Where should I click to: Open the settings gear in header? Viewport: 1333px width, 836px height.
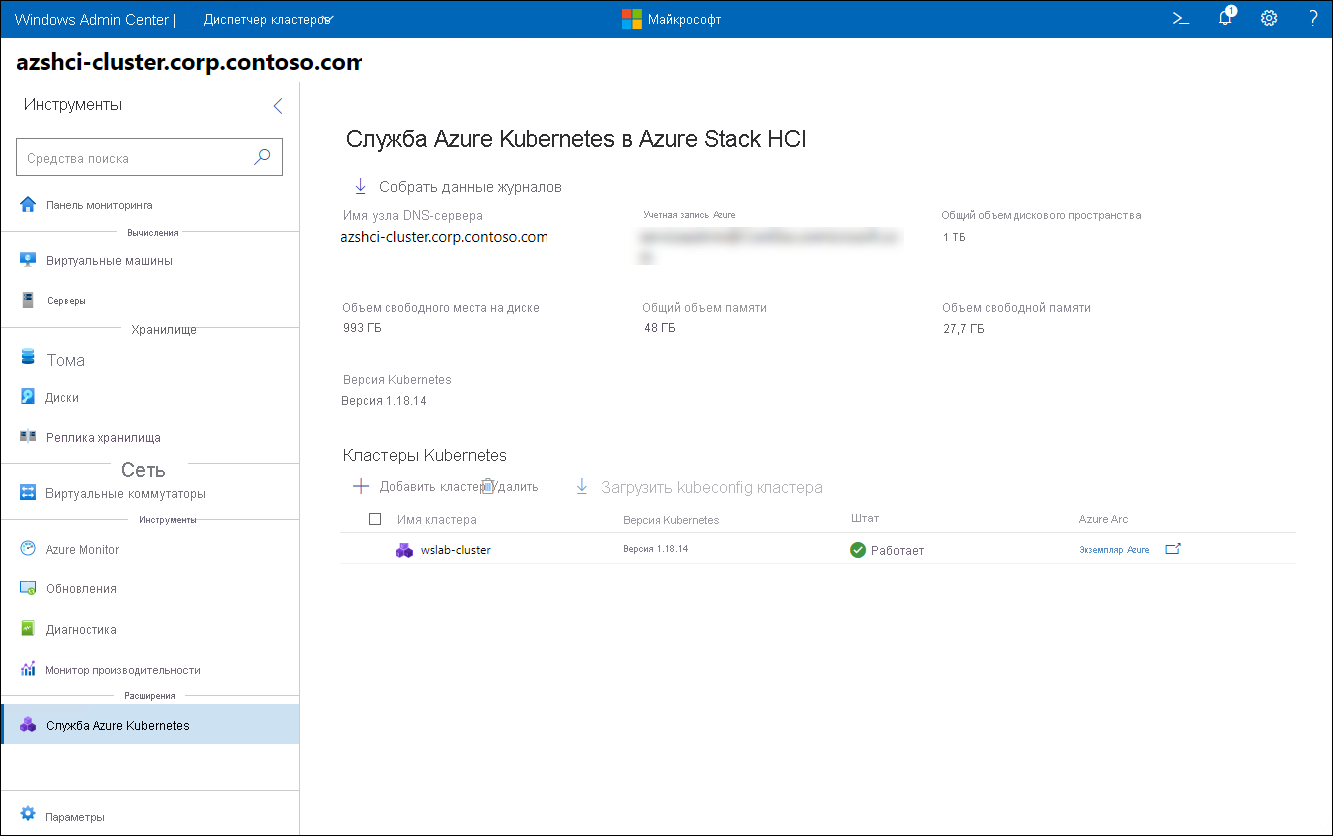point(1269,18)
